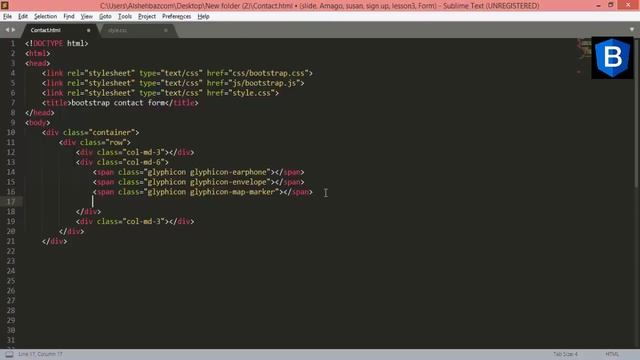The image size is (640, 360).
Task: Click the unsaved dot on Contact.html tab
Action: [89, 30]
